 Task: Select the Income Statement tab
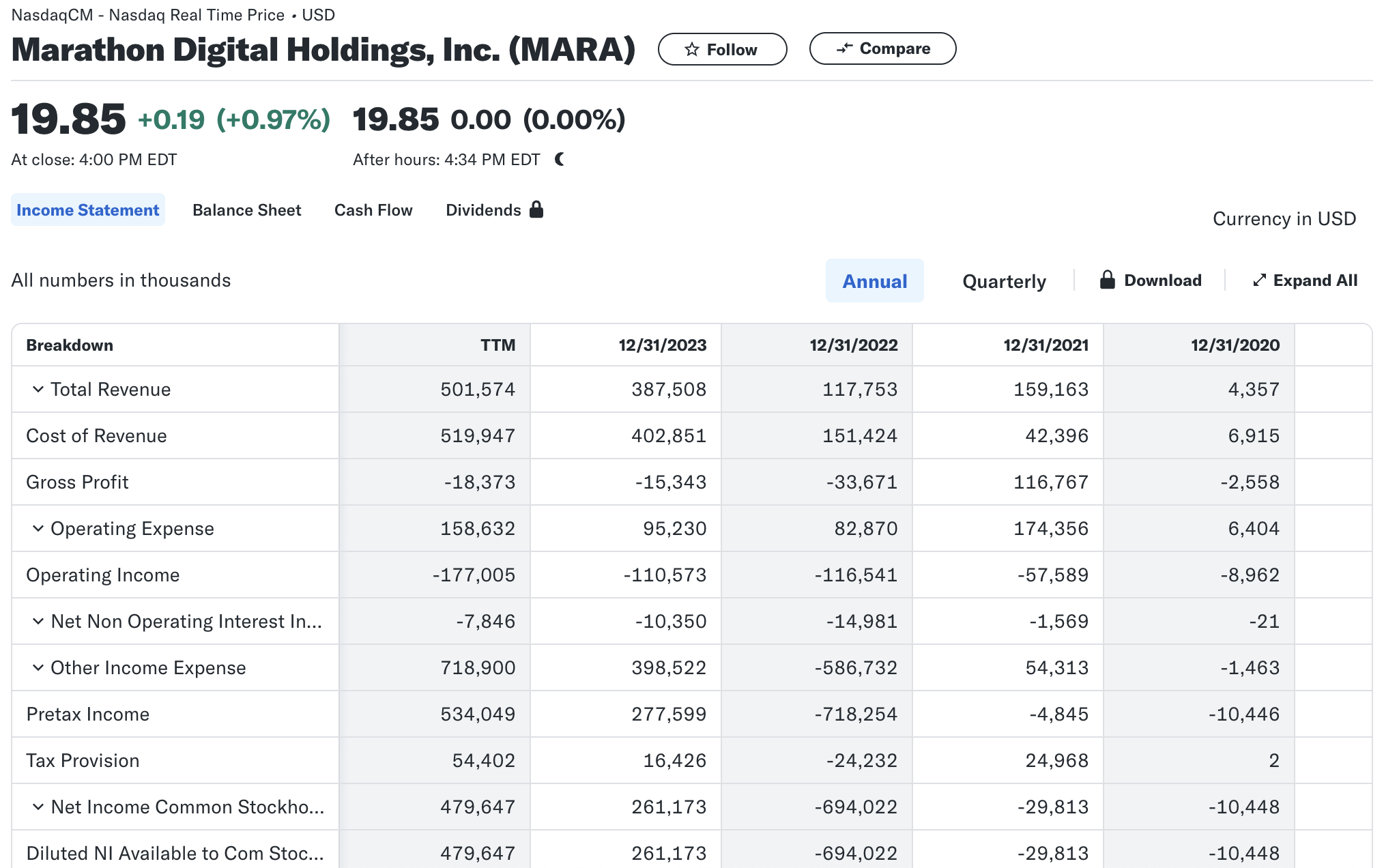[x=88, y=210]
